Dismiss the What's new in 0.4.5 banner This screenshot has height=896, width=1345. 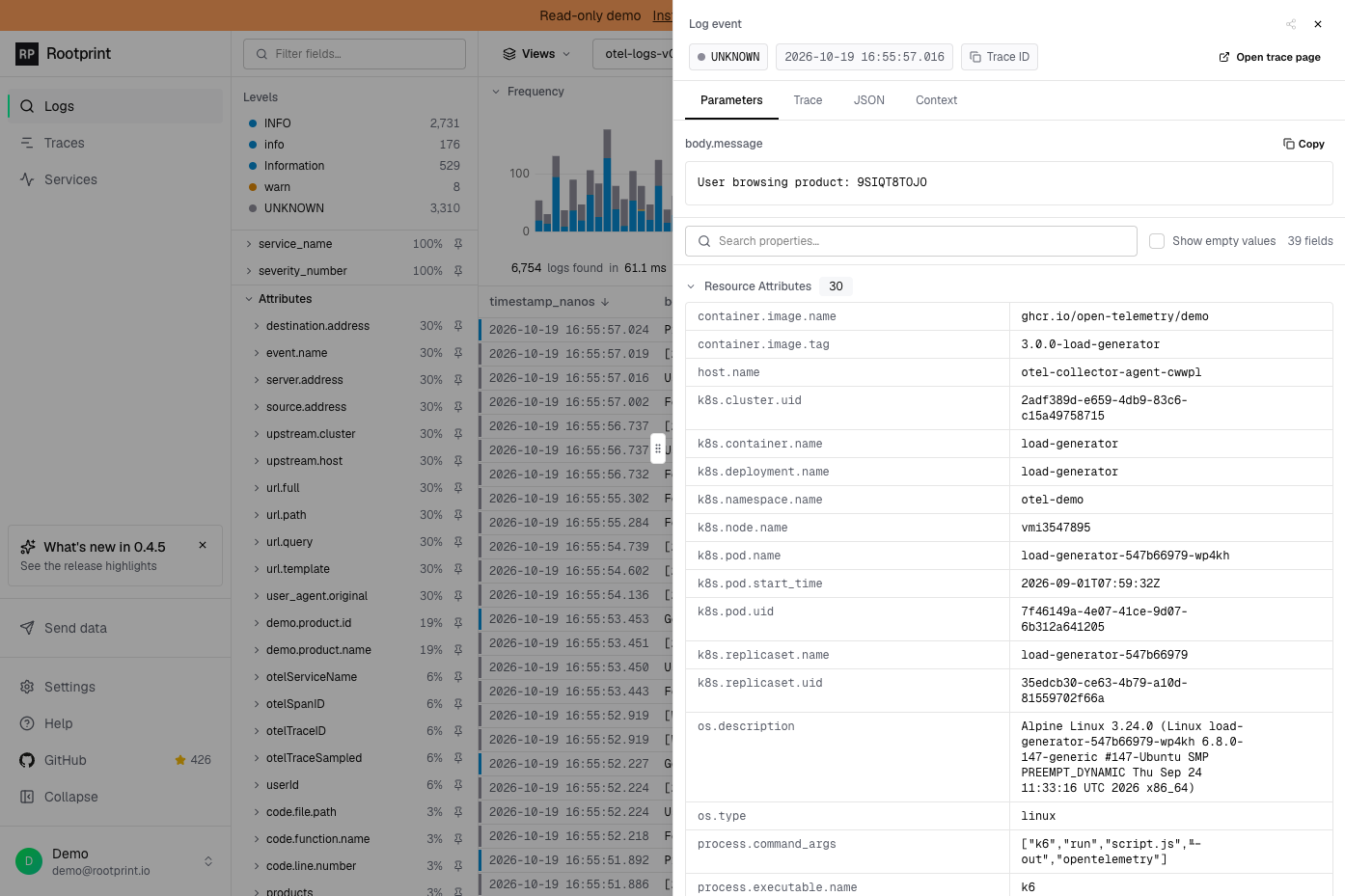click(203, 545)
